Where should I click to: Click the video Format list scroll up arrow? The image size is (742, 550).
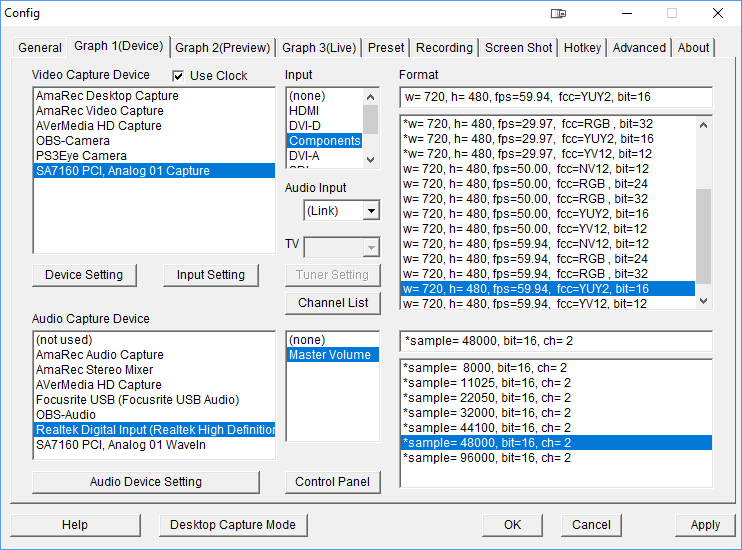coord(704,125)
